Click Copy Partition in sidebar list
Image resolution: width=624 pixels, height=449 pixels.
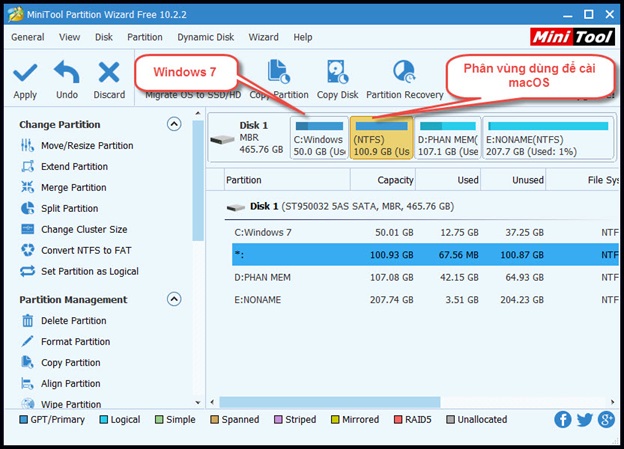pyautogui.click(x=71, y=363)
